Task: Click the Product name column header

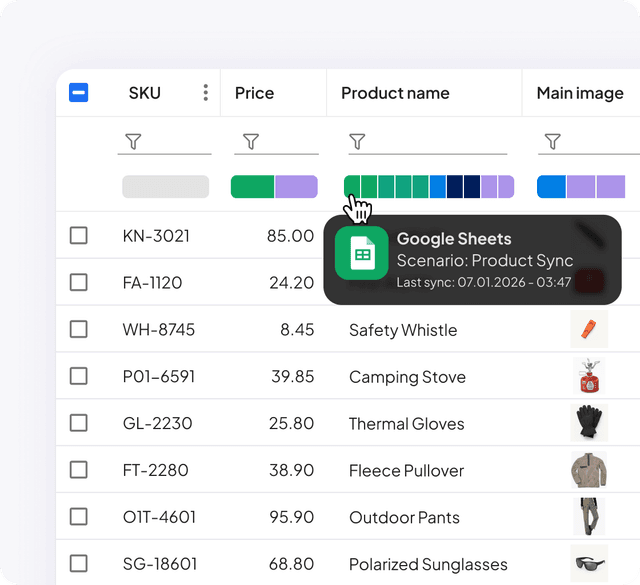Action: pos(395,93)
